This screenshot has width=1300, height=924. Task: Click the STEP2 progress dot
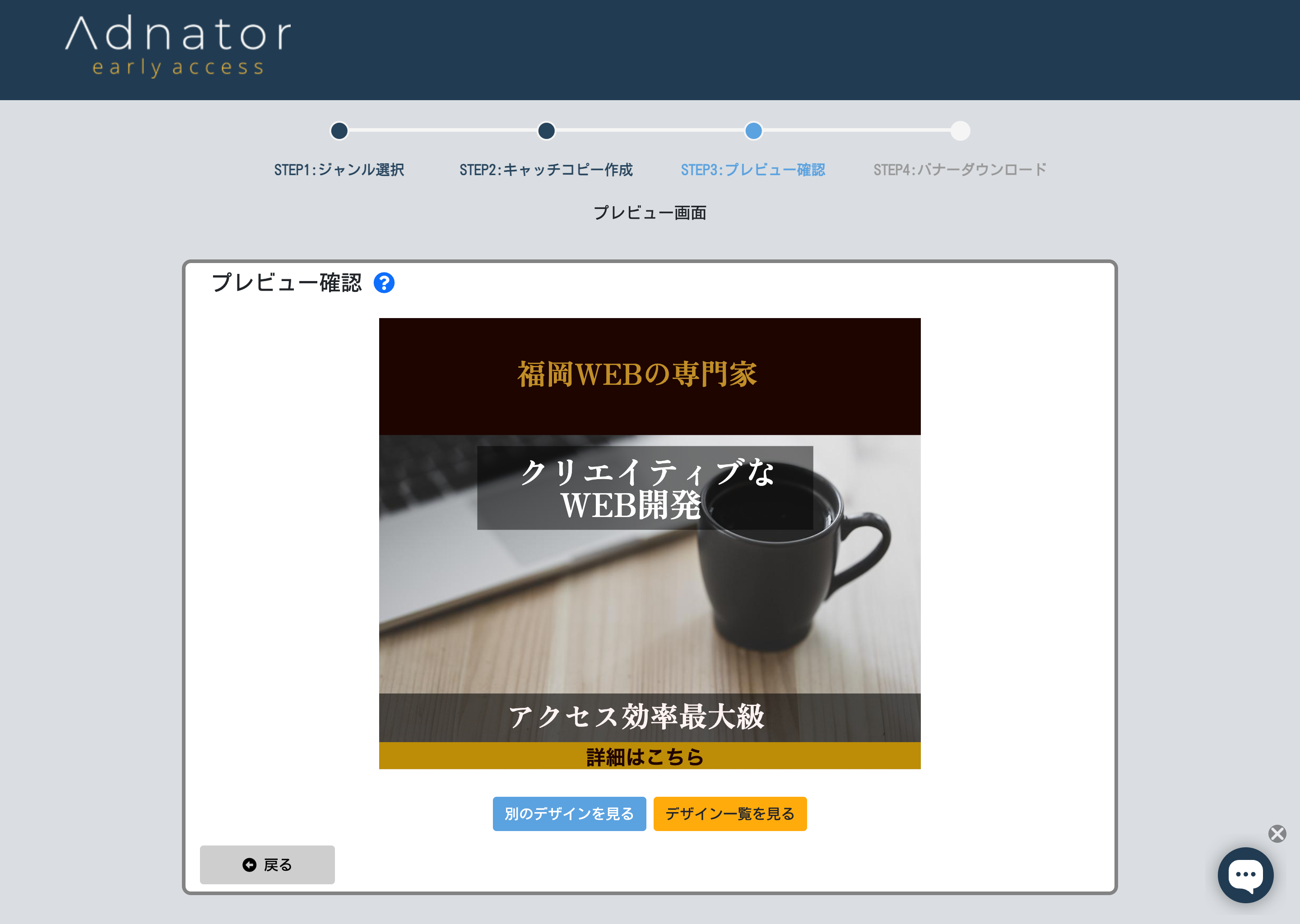pos(547,131)
